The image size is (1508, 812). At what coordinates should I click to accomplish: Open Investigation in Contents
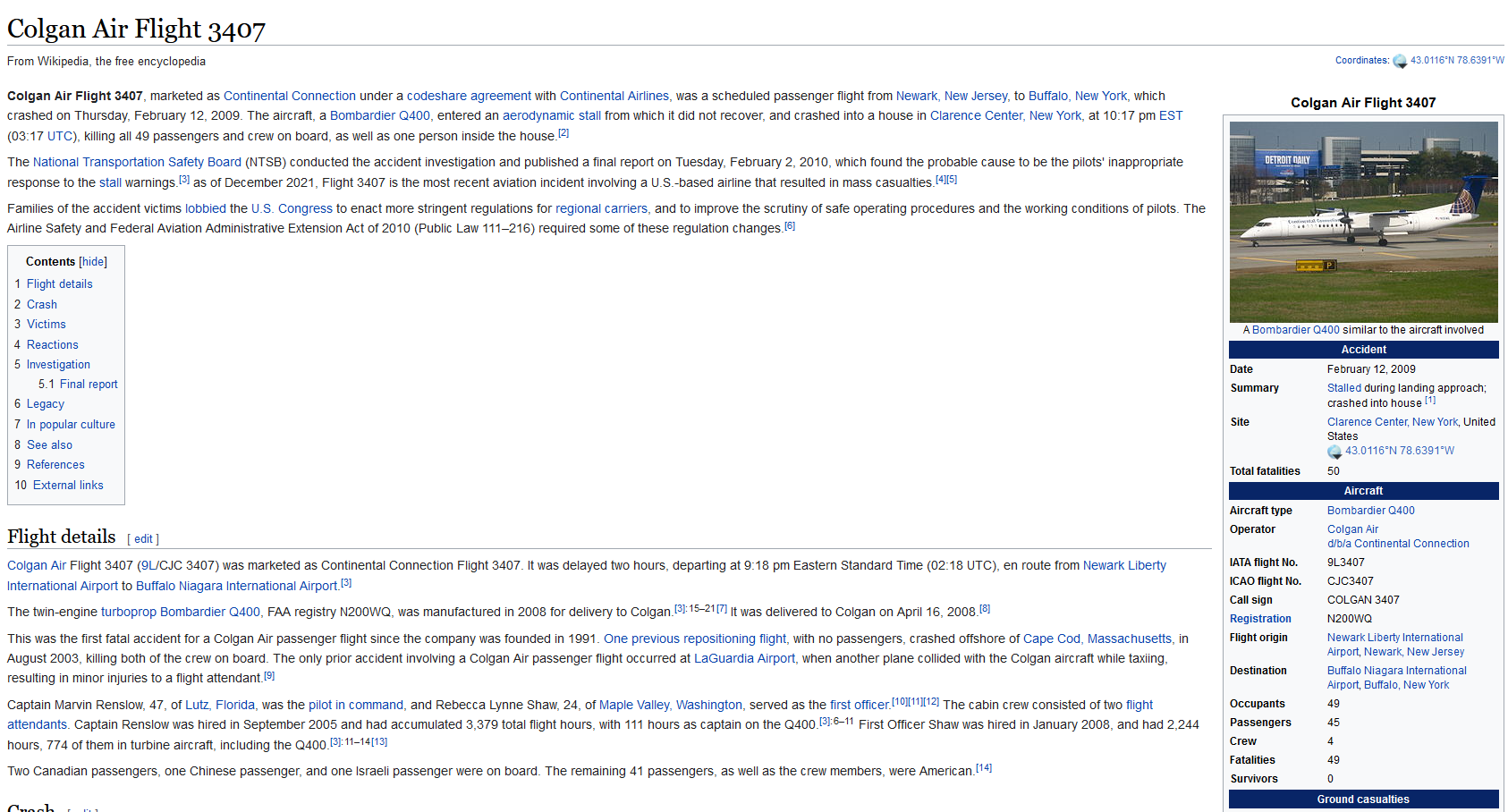pyautogui.click(x=58, y=365)
